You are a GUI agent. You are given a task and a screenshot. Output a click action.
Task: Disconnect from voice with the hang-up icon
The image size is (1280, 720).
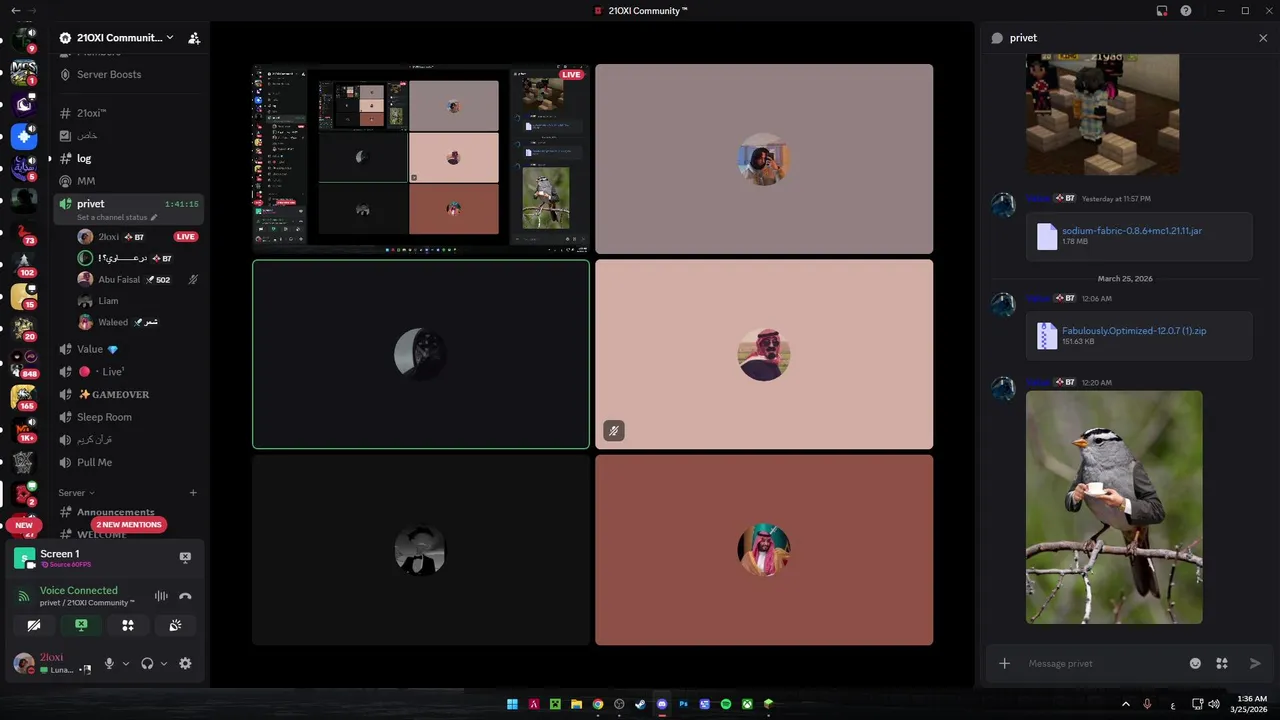pos(185,596)
